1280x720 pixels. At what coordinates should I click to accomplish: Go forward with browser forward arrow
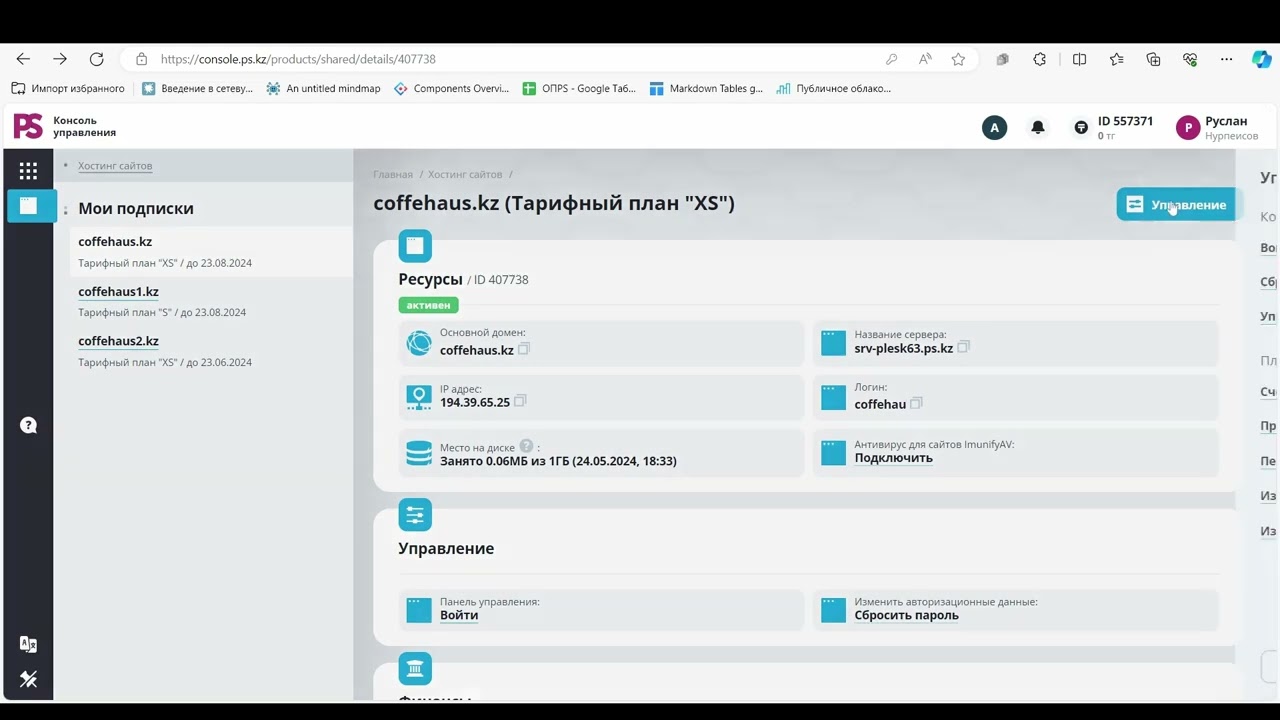click(60, 59)
